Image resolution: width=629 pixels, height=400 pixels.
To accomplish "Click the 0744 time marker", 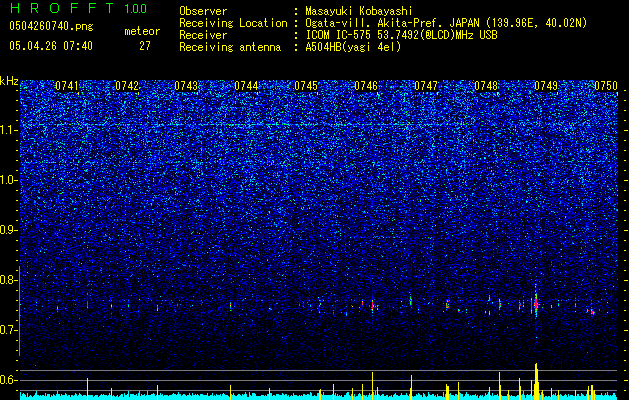I will click(x=246, y=86).
